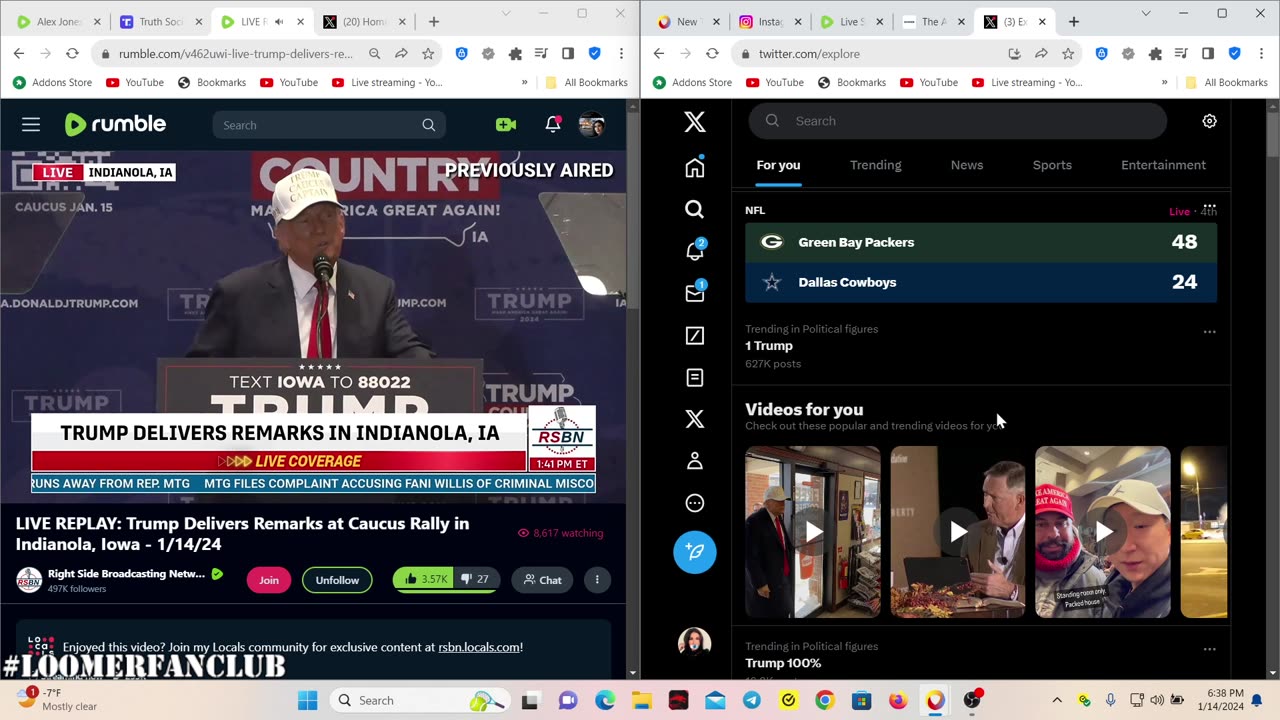Expand hidden bookmarks in Rumble window
The width and height of the screenshot is (1280, 720).
point(524,83)
